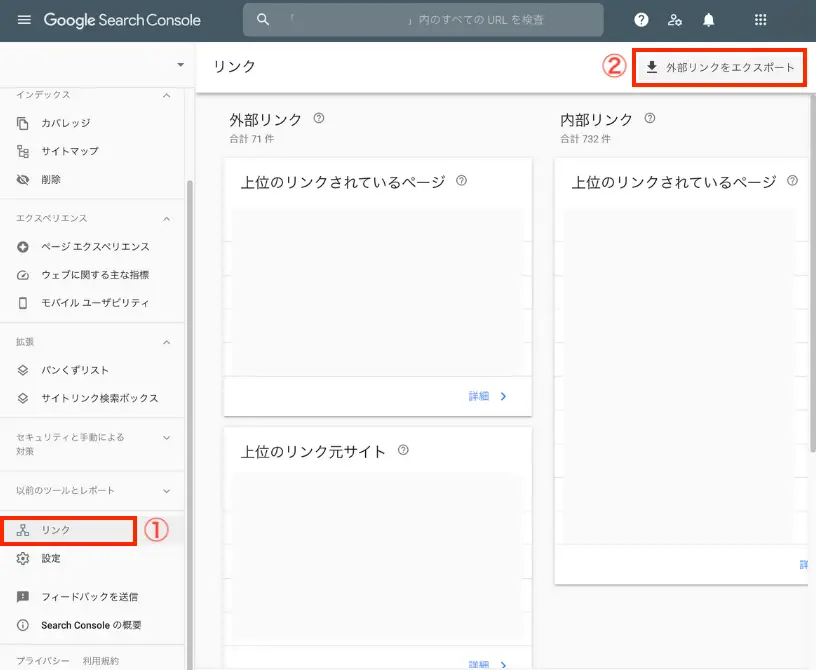816x670 pixels.
Task: Select the ページエクスペリエンス icon
Action: (23, 246)
